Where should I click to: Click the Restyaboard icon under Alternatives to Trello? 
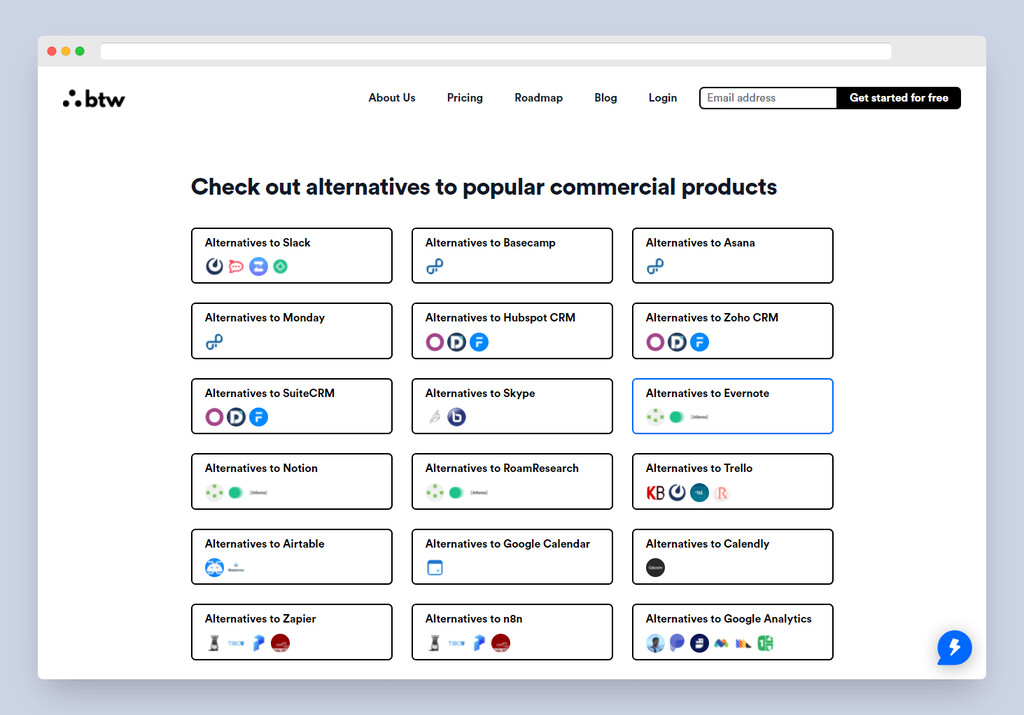point(720,492)
